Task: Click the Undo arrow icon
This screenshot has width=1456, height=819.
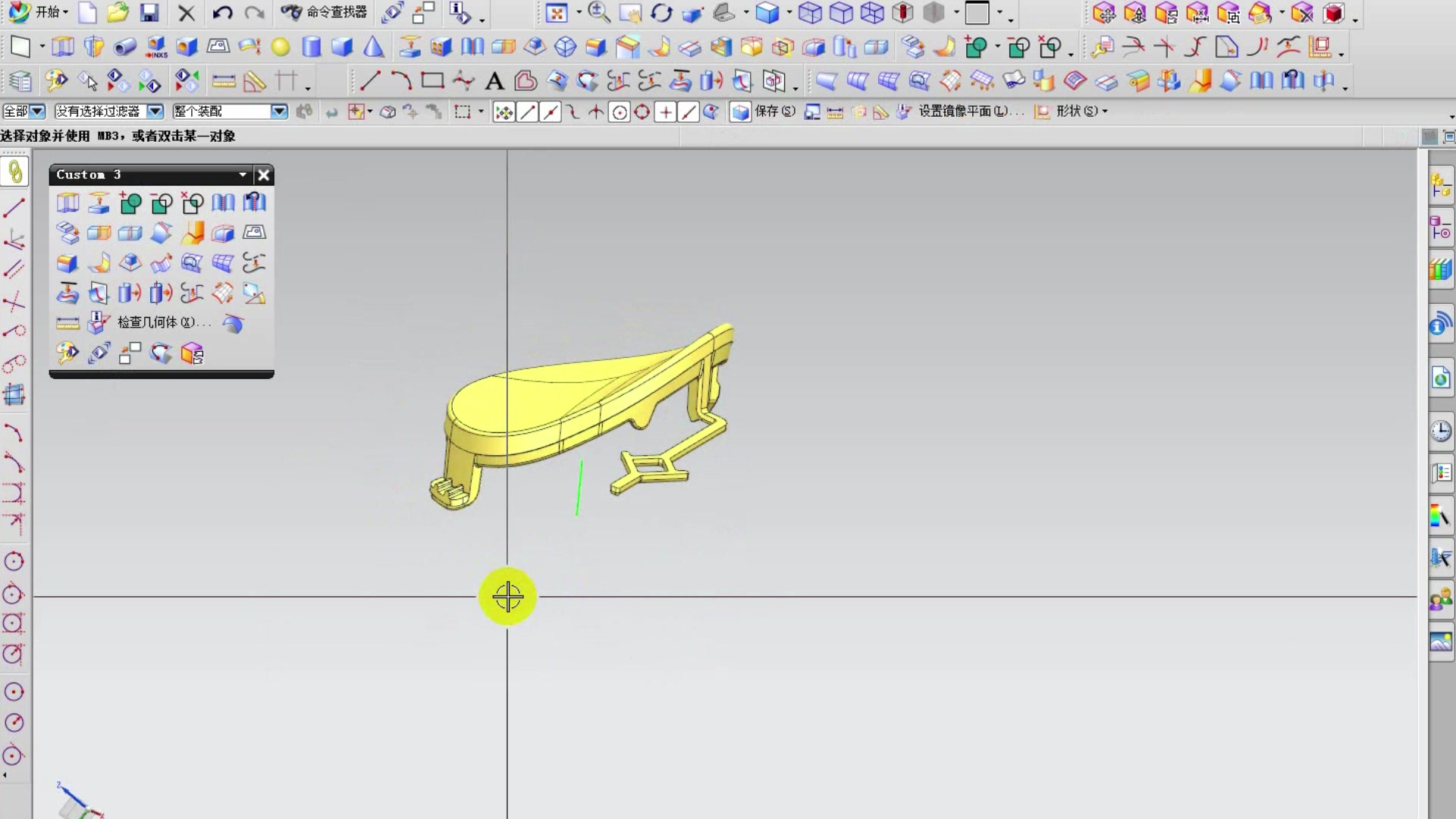Action: [221, 13]
